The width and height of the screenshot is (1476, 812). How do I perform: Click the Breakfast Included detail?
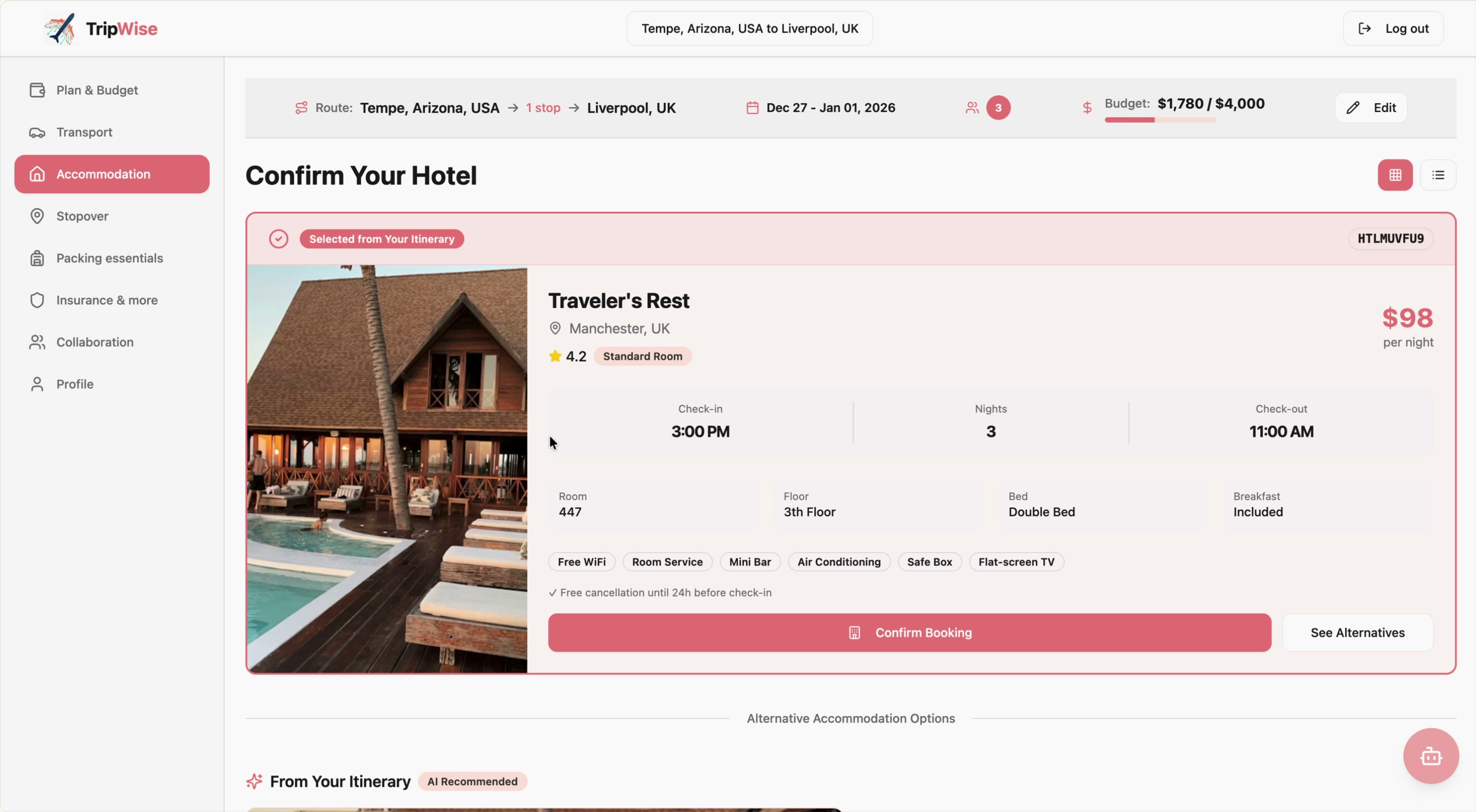1328,504
